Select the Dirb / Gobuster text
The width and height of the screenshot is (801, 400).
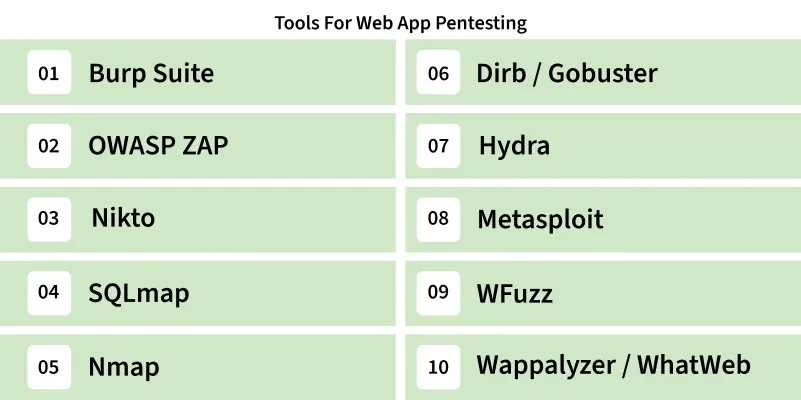pyautogui.click(x=567, y=73)
